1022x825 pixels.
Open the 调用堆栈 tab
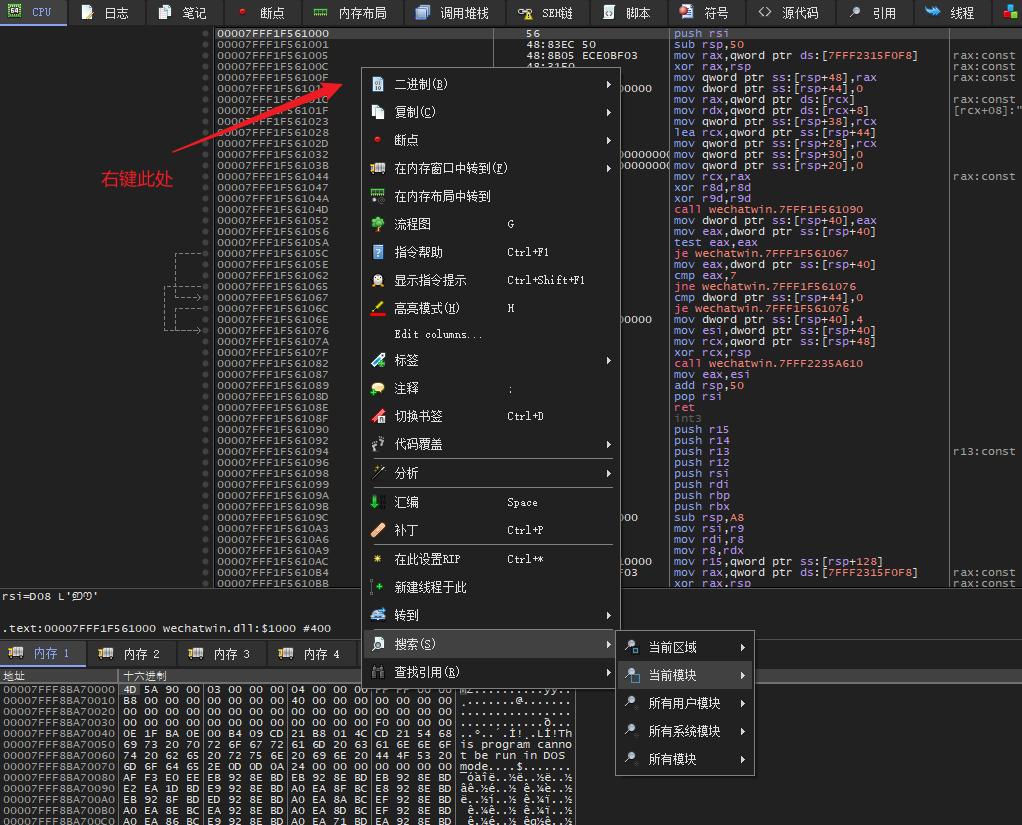coord(452,13)
